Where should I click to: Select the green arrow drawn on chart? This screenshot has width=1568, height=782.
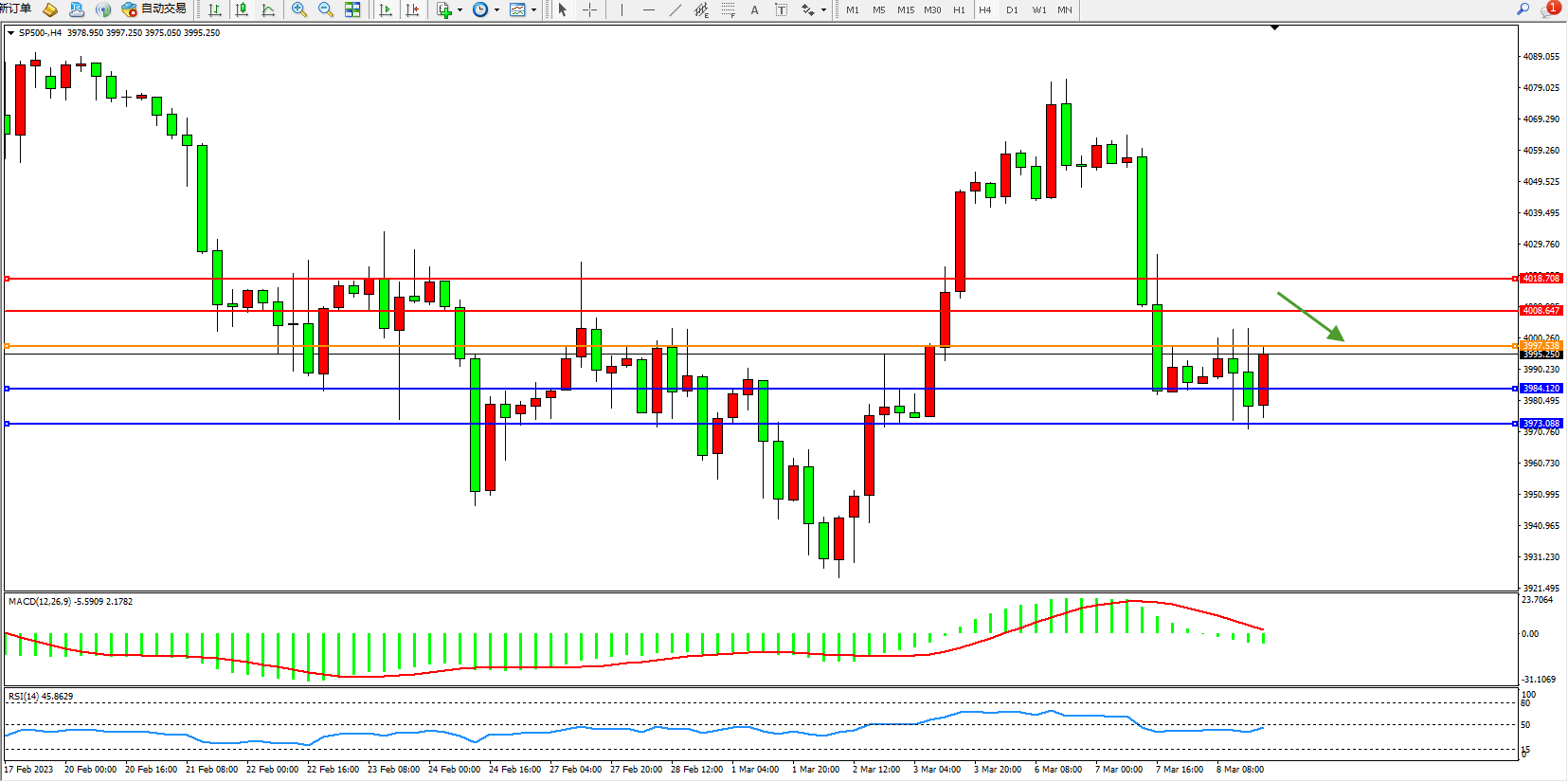click(1310, 317)
